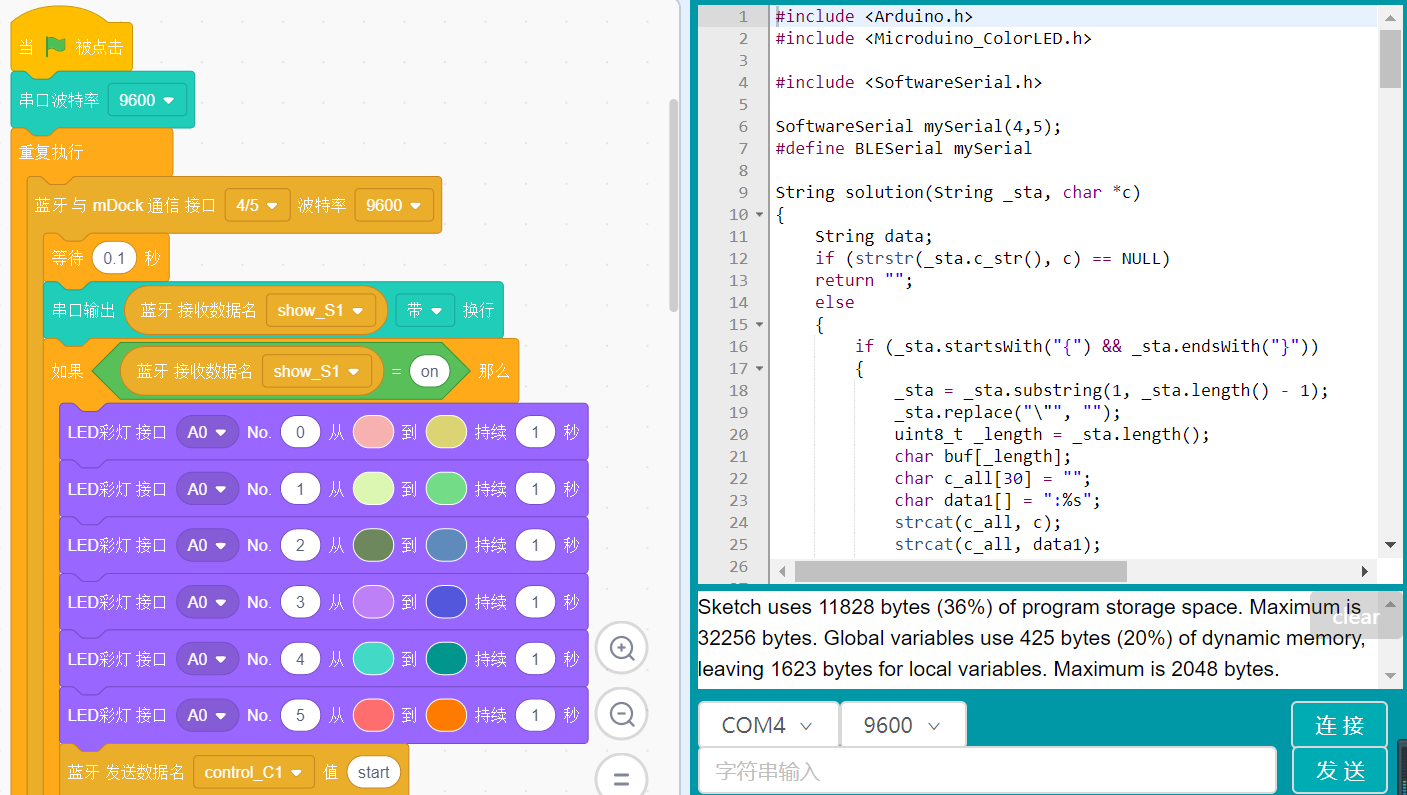The width and height of the screenshot is (1407, 795).
Task: Click code editor vertical scrollbar thumb
Action: [x=1390, y=59]
